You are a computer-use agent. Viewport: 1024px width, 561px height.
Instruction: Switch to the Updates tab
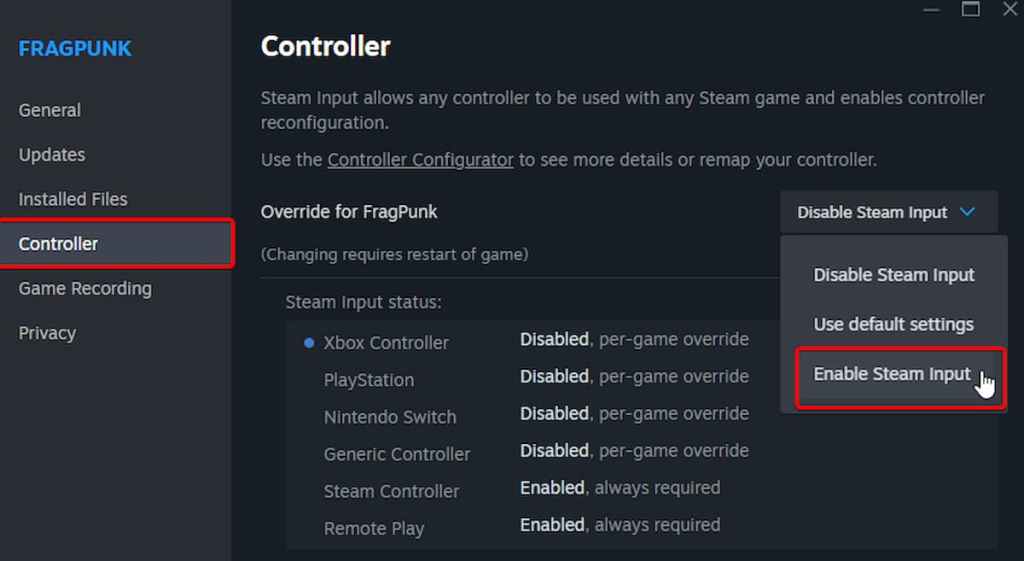(x=52, y=155)
